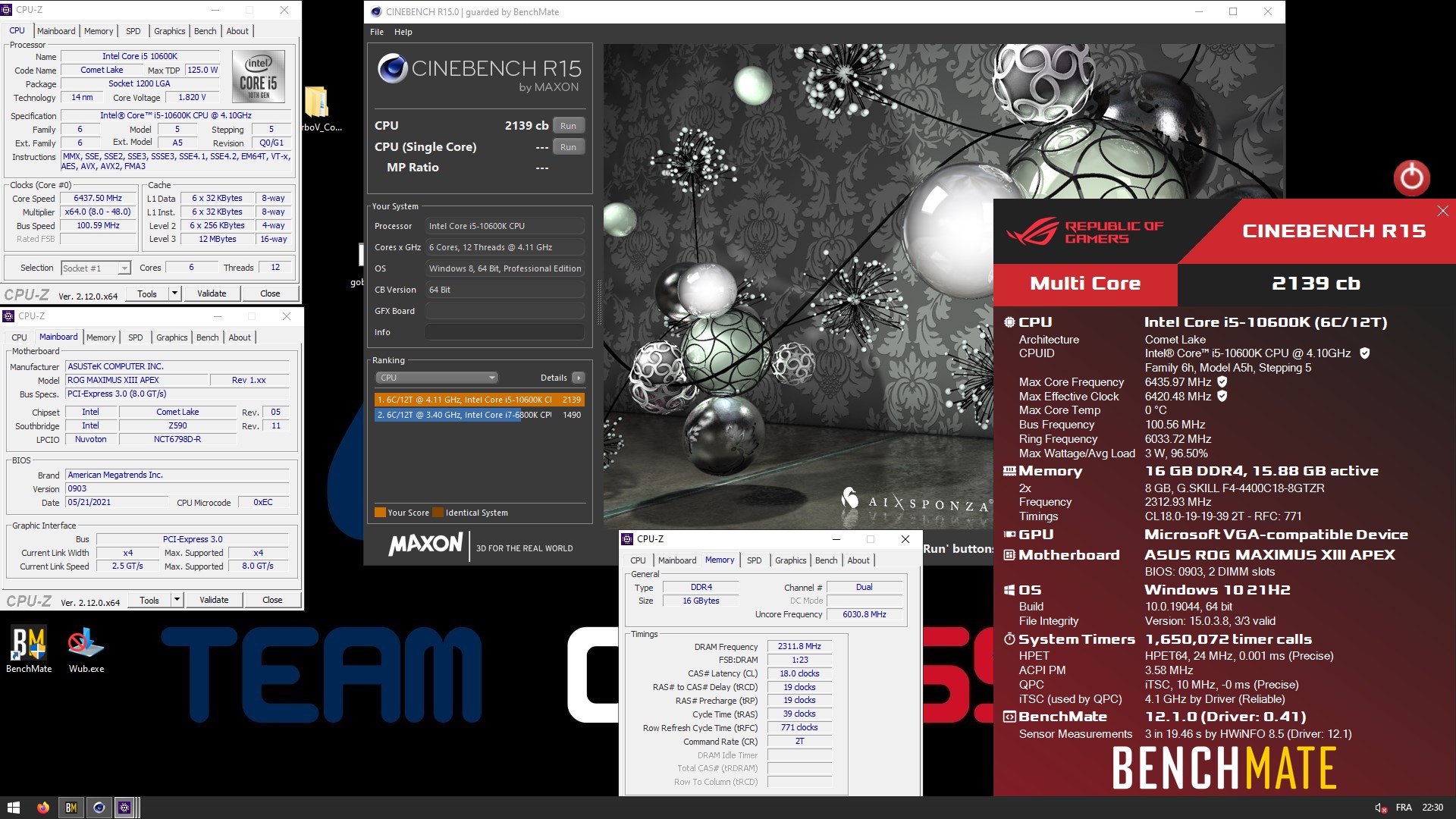
Task: Open the Help menu in Cinebench
Action: coord(403,32)
